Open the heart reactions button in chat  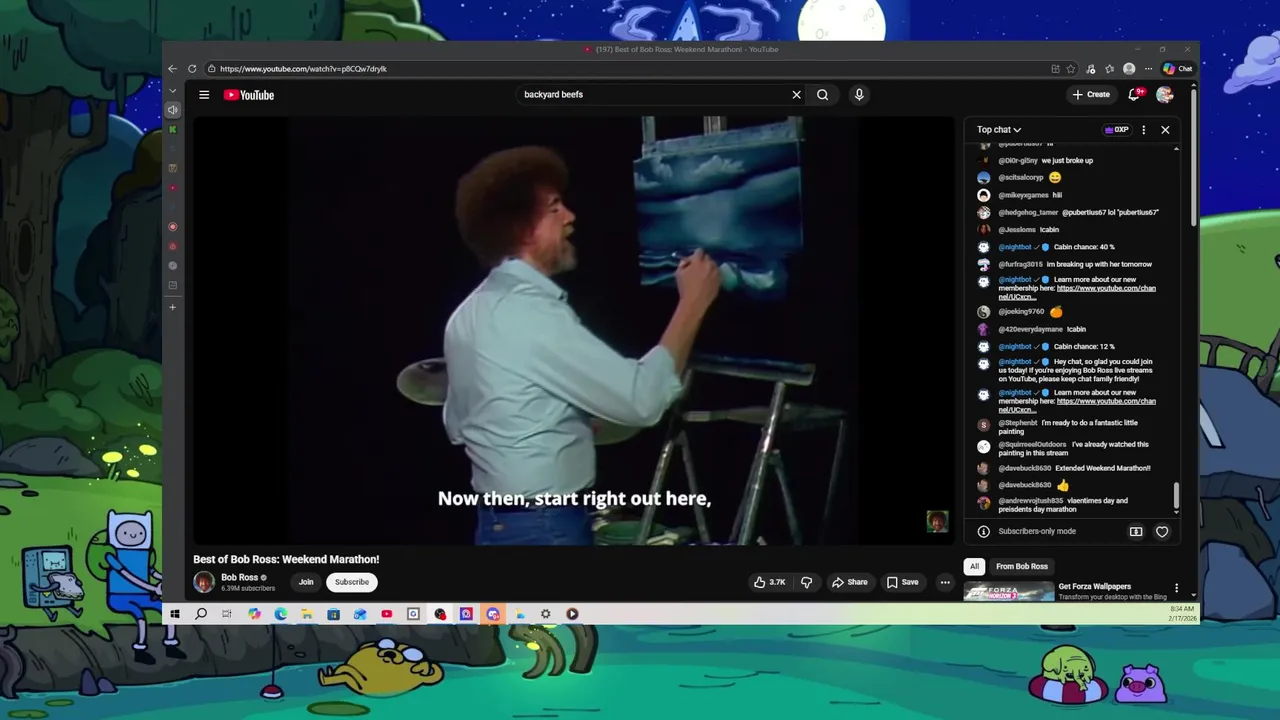[x=1162, y=532]
